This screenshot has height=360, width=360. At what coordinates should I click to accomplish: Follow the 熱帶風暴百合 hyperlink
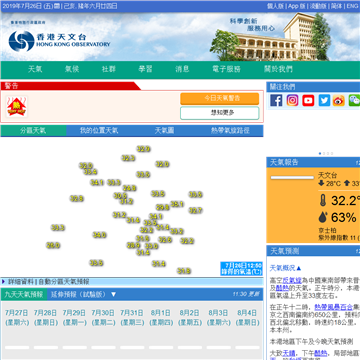333,307
